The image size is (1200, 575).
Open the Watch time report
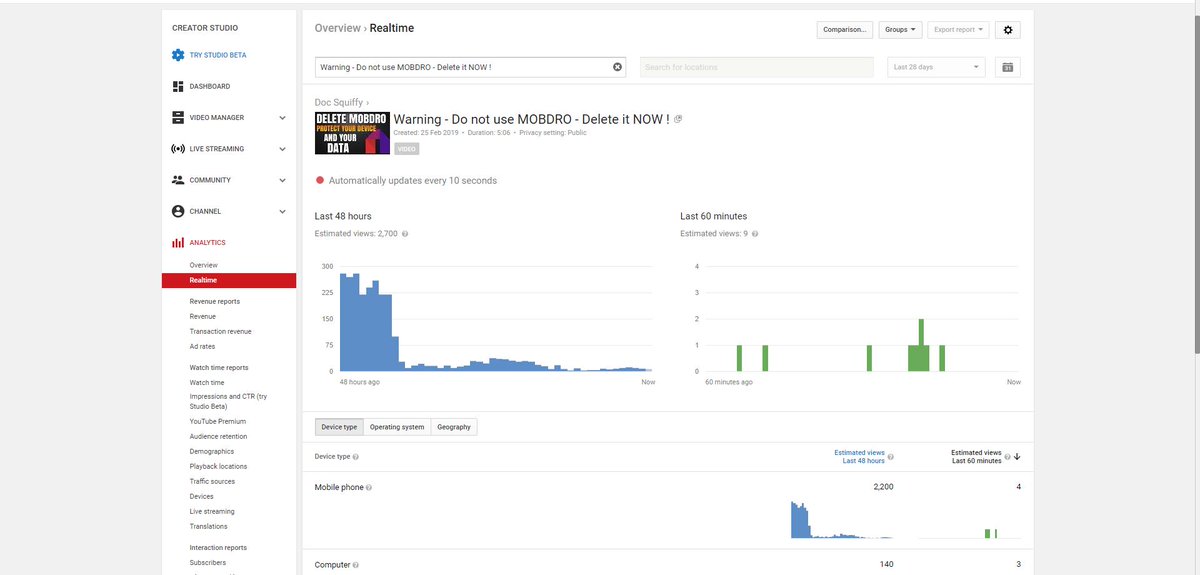(x=207, y=382)
